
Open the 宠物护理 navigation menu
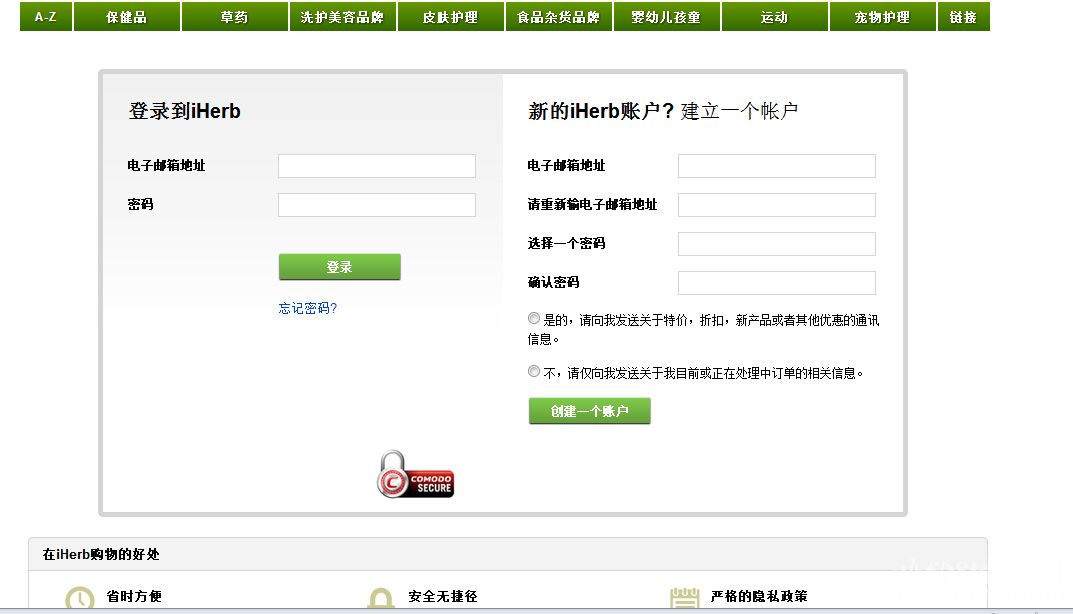click(882, 16)
